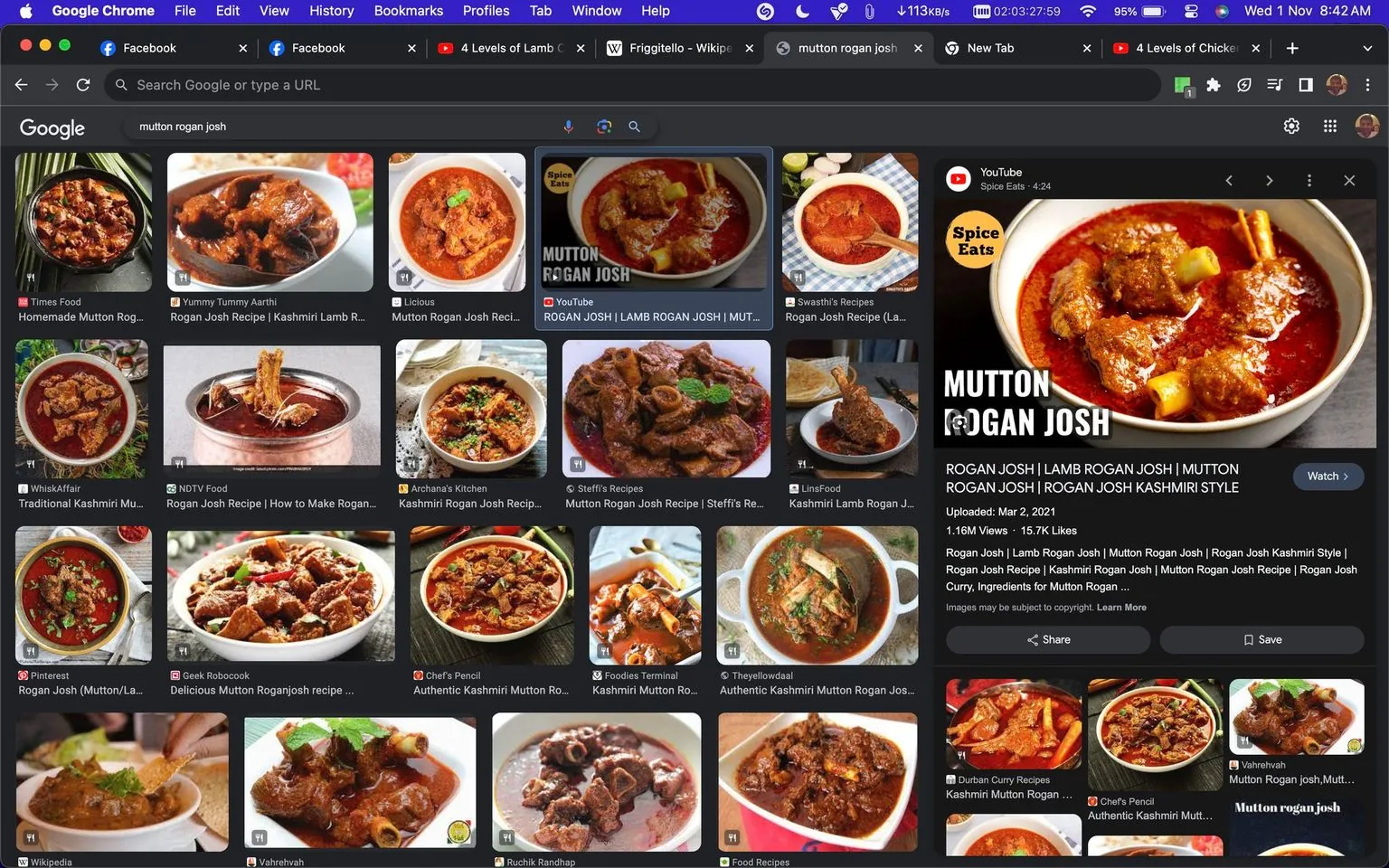Open the History menu in the menu bar
This screenshot has height=868, width=1389.
[331, 11]
